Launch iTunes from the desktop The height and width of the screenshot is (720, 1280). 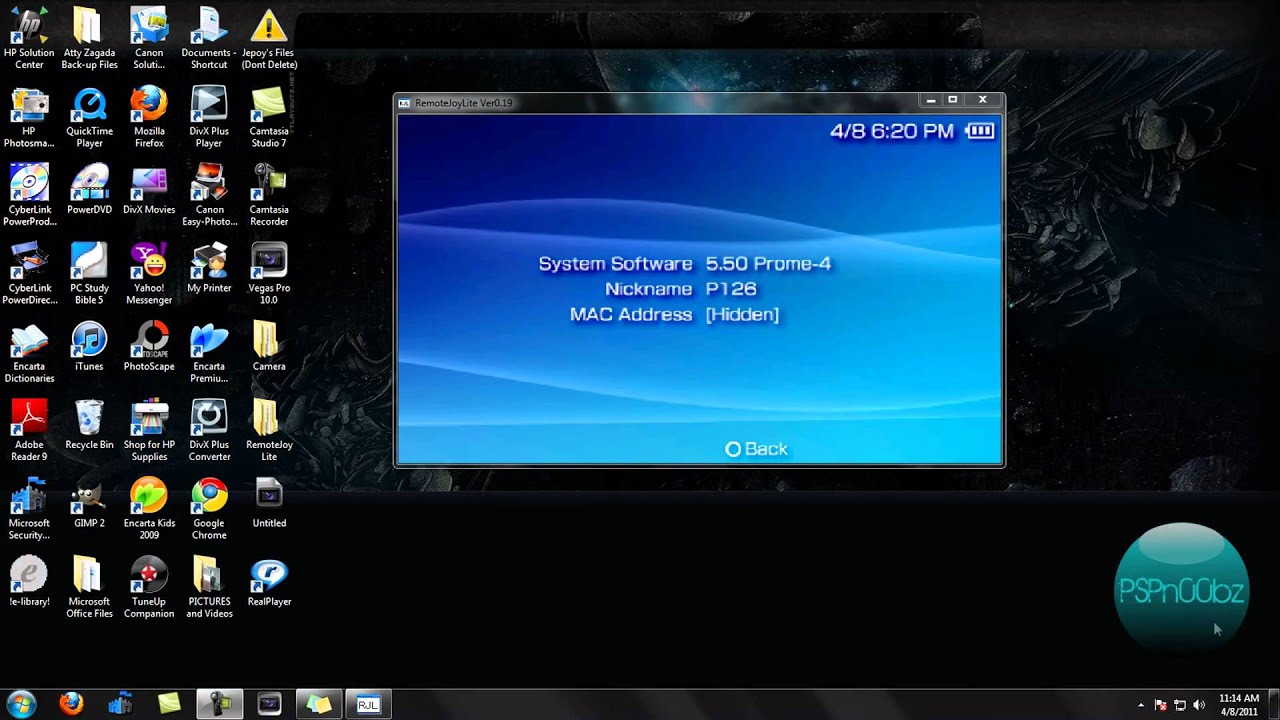pyautogui.click(x=89, y=346)
